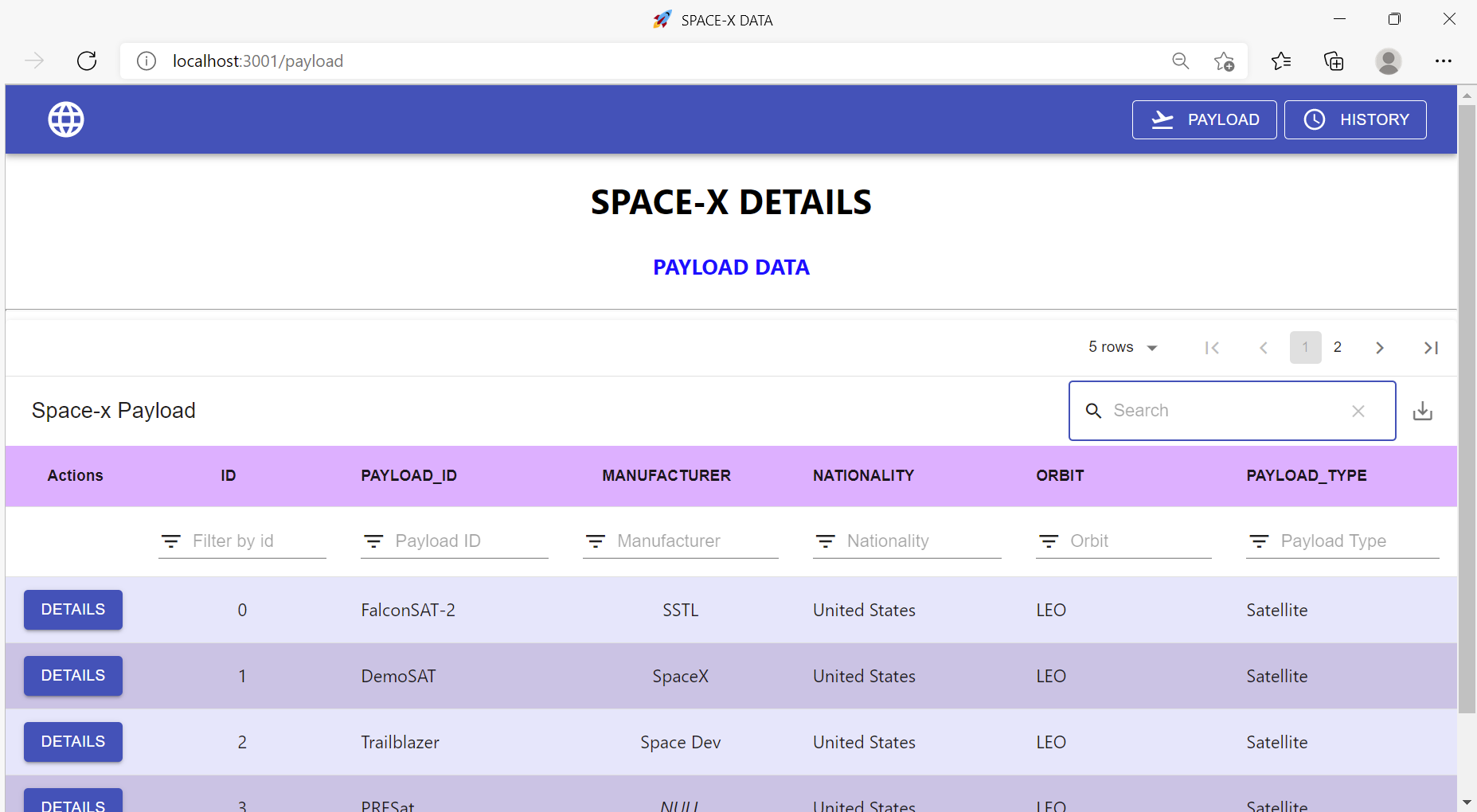Switch to the PAYLOAD tab
Image resolution: width=1477 pixels, height=812 pixels.
[1204, 119]
